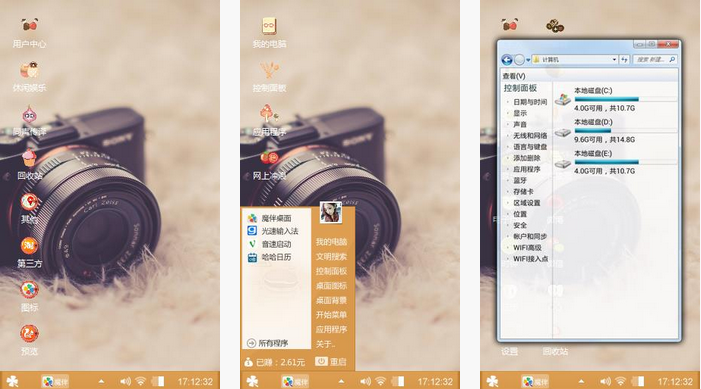Launch 音速启动 from the start menu
Image resolution: width=701 pixels, height=389 pixels.
[x=270, y=244]
